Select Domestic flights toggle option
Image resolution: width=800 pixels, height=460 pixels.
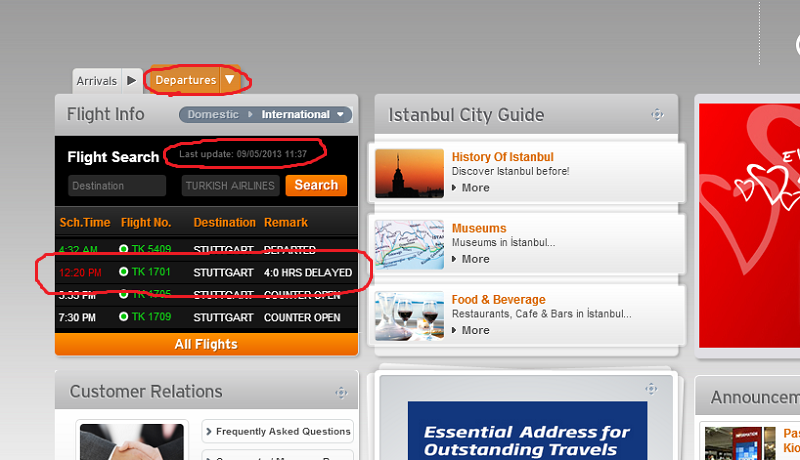[213, 115]
